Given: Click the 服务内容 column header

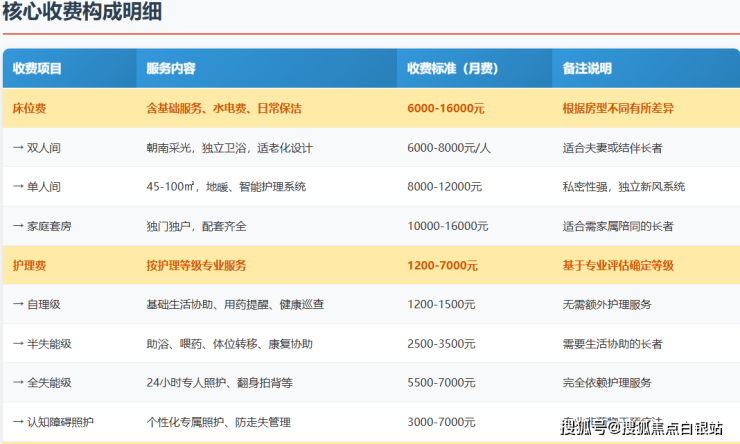Looking at the screenshot, I should (x=171, y=69).
